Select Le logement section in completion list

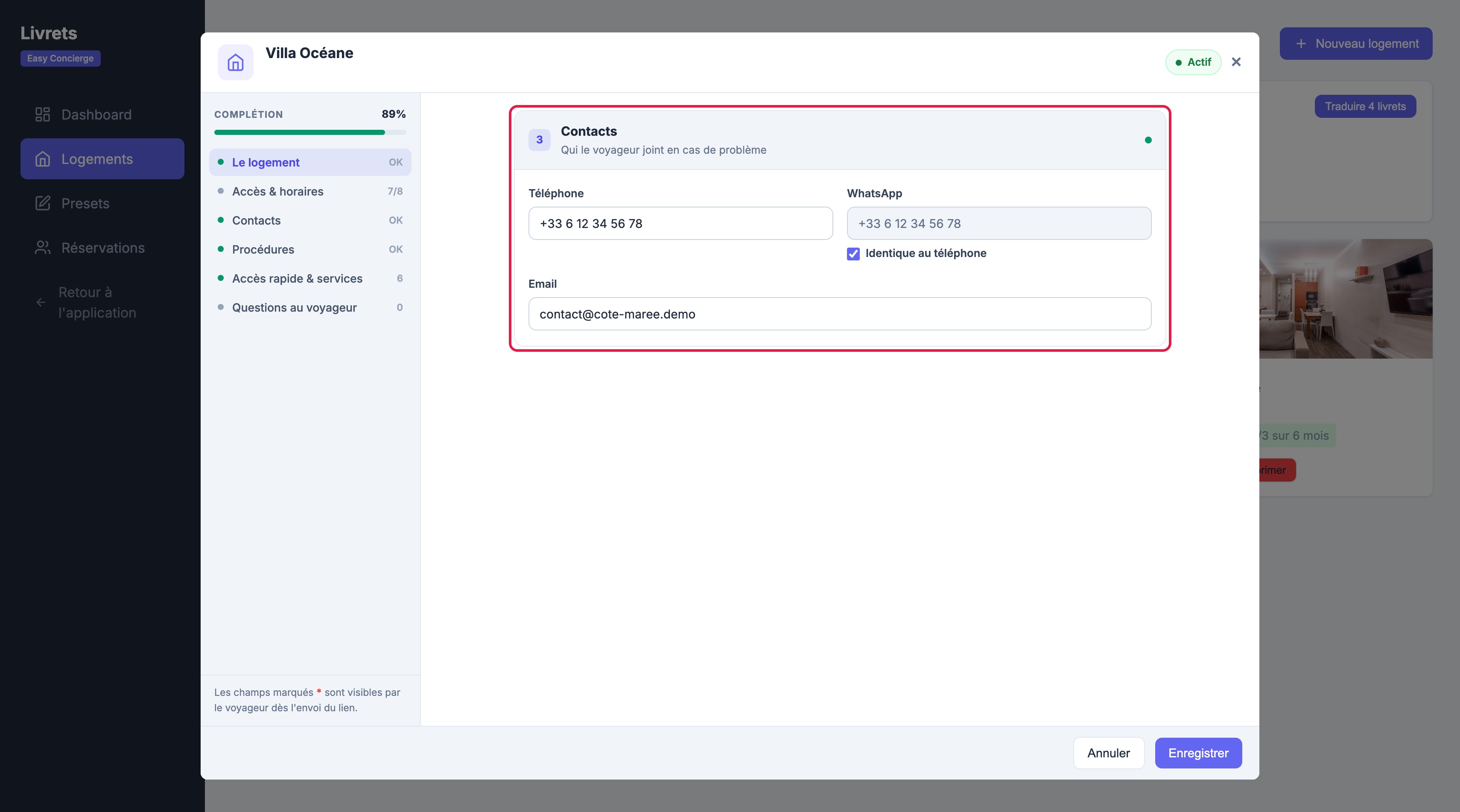coord(310,162)
